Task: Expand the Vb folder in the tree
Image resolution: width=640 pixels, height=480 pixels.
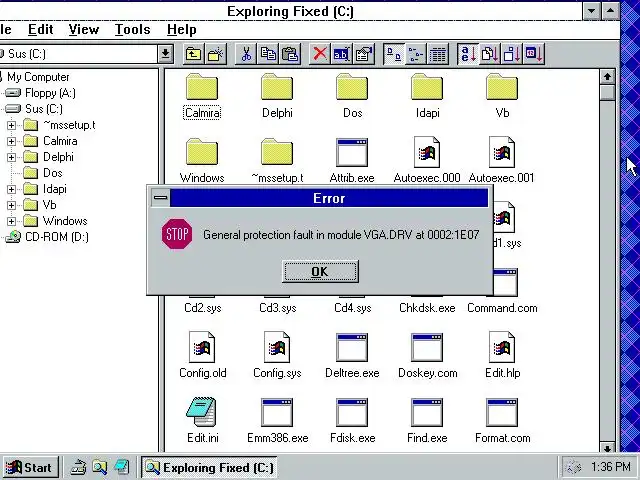Action: coord(11,205)
